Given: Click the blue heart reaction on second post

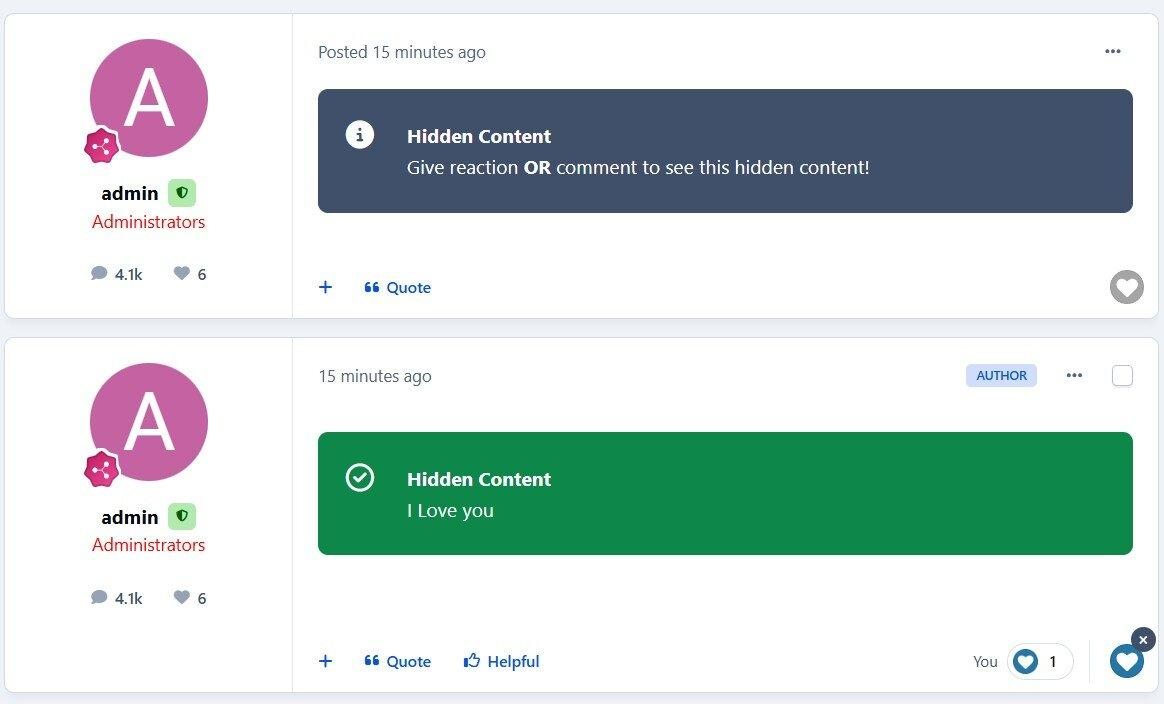Looking at the screenshot, I should pos(1127,661).
